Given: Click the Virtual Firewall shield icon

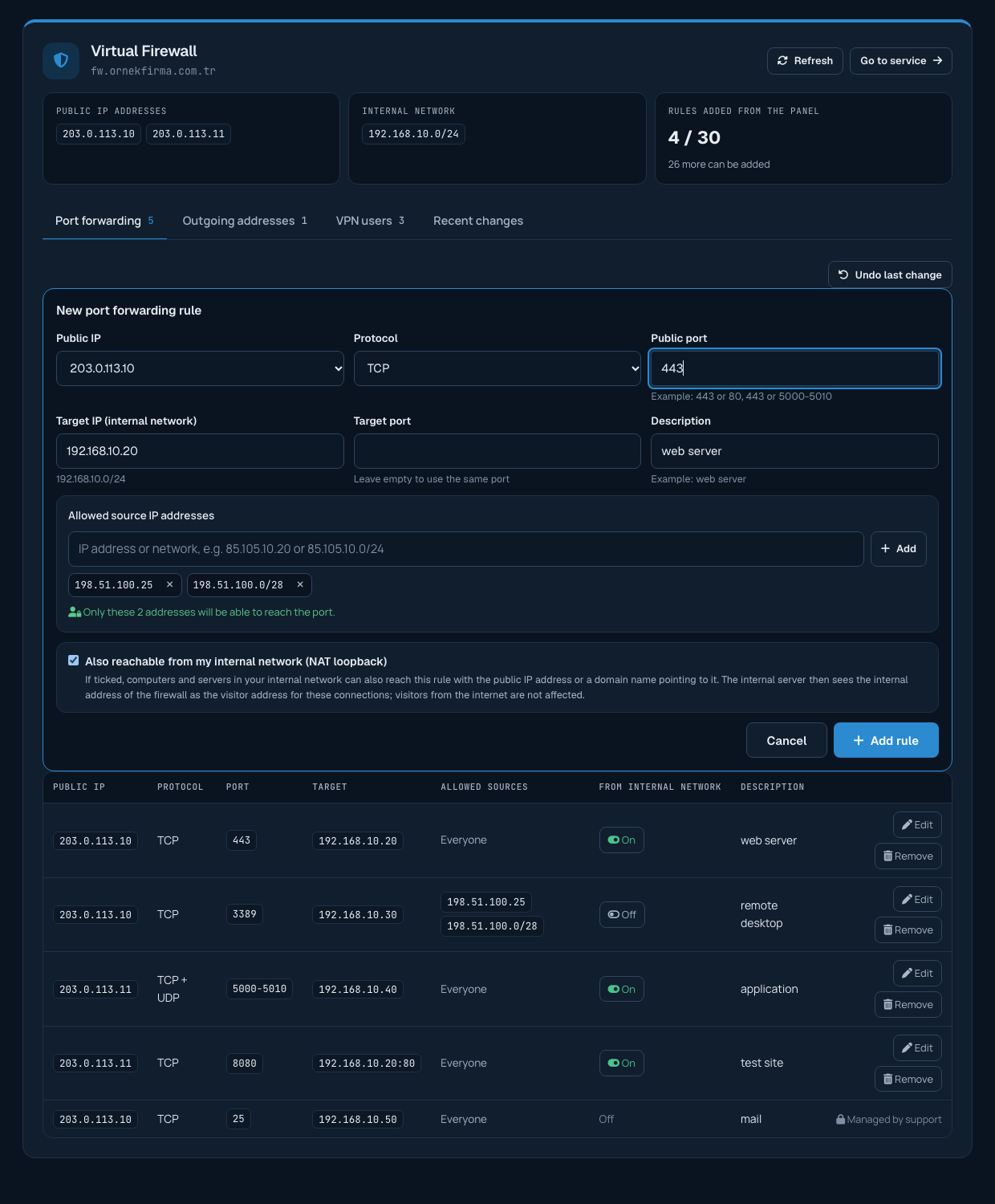Looking at the screenshot, I should (x=61, y=61).
